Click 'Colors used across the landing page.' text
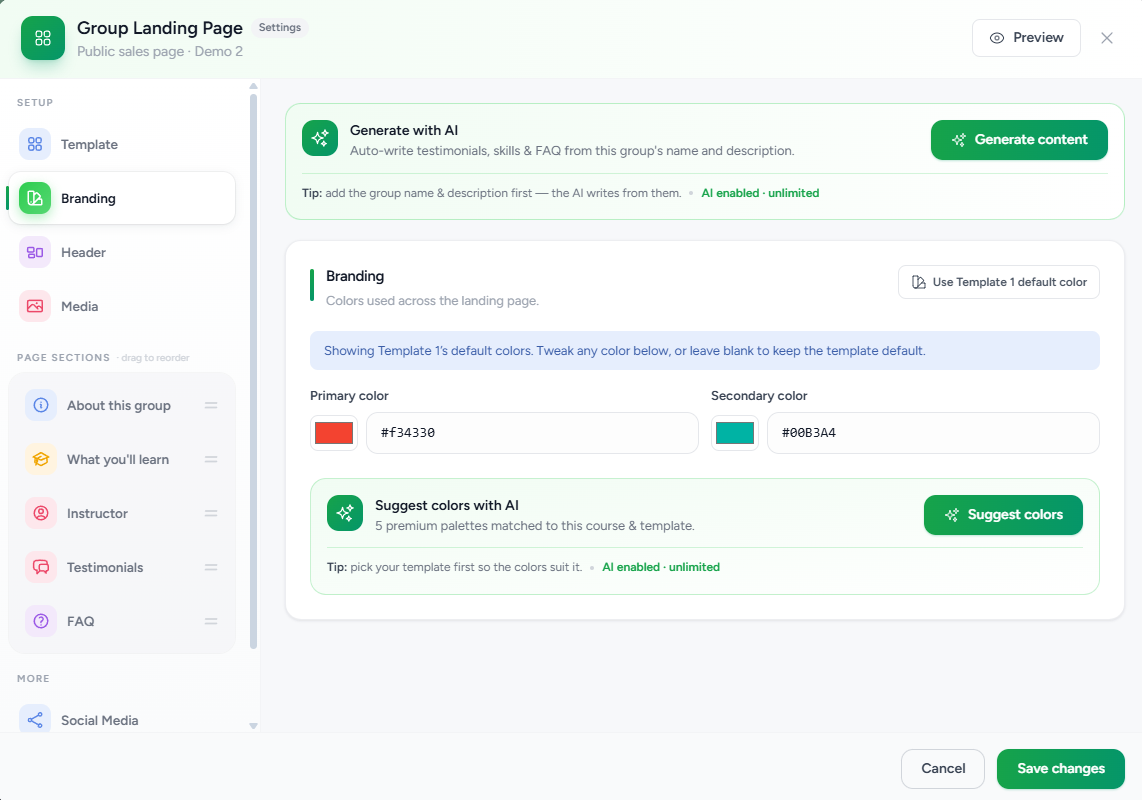 [x=432, y=301]
